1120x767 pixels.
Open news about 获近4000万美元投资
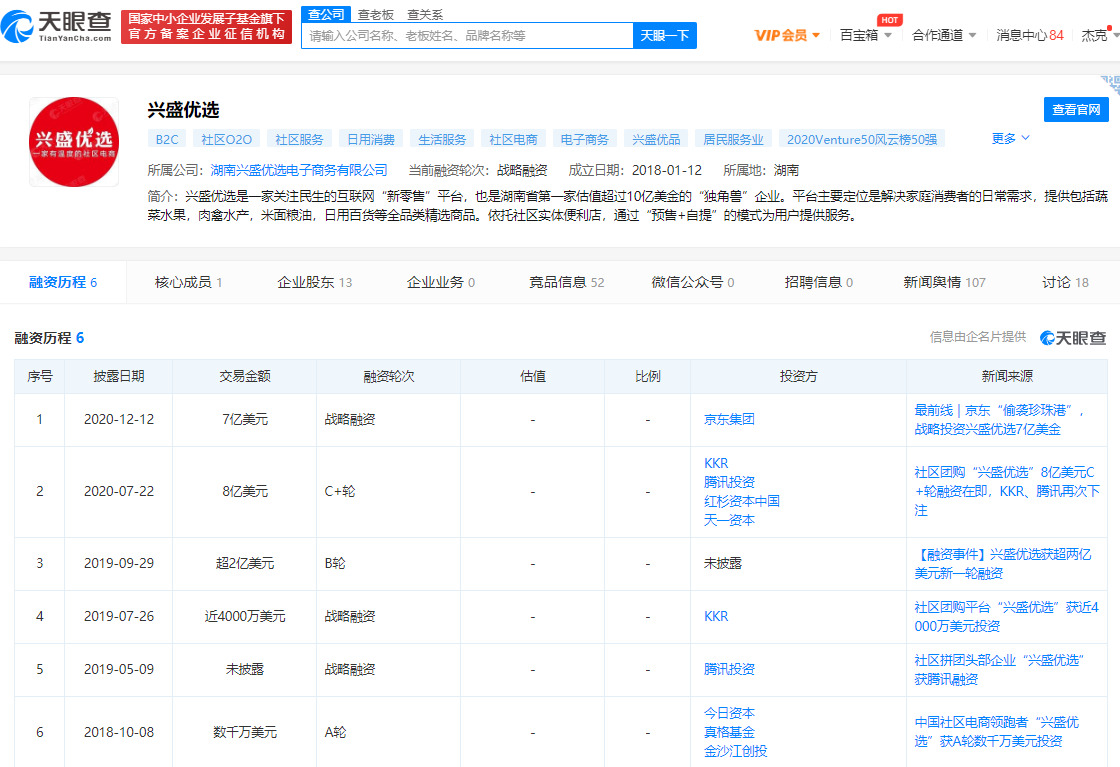click(x=1006, y=616)
